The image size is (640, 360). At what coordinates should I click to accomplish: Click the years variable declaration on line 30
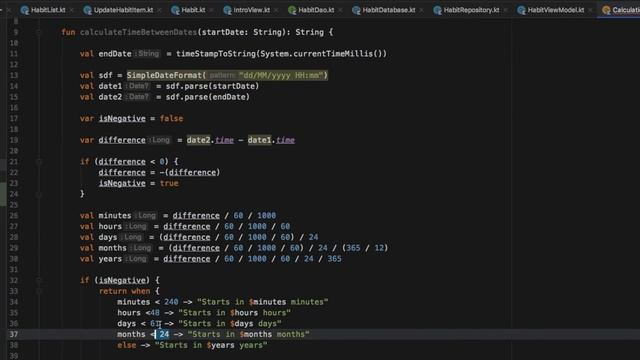tap(110, 259)
